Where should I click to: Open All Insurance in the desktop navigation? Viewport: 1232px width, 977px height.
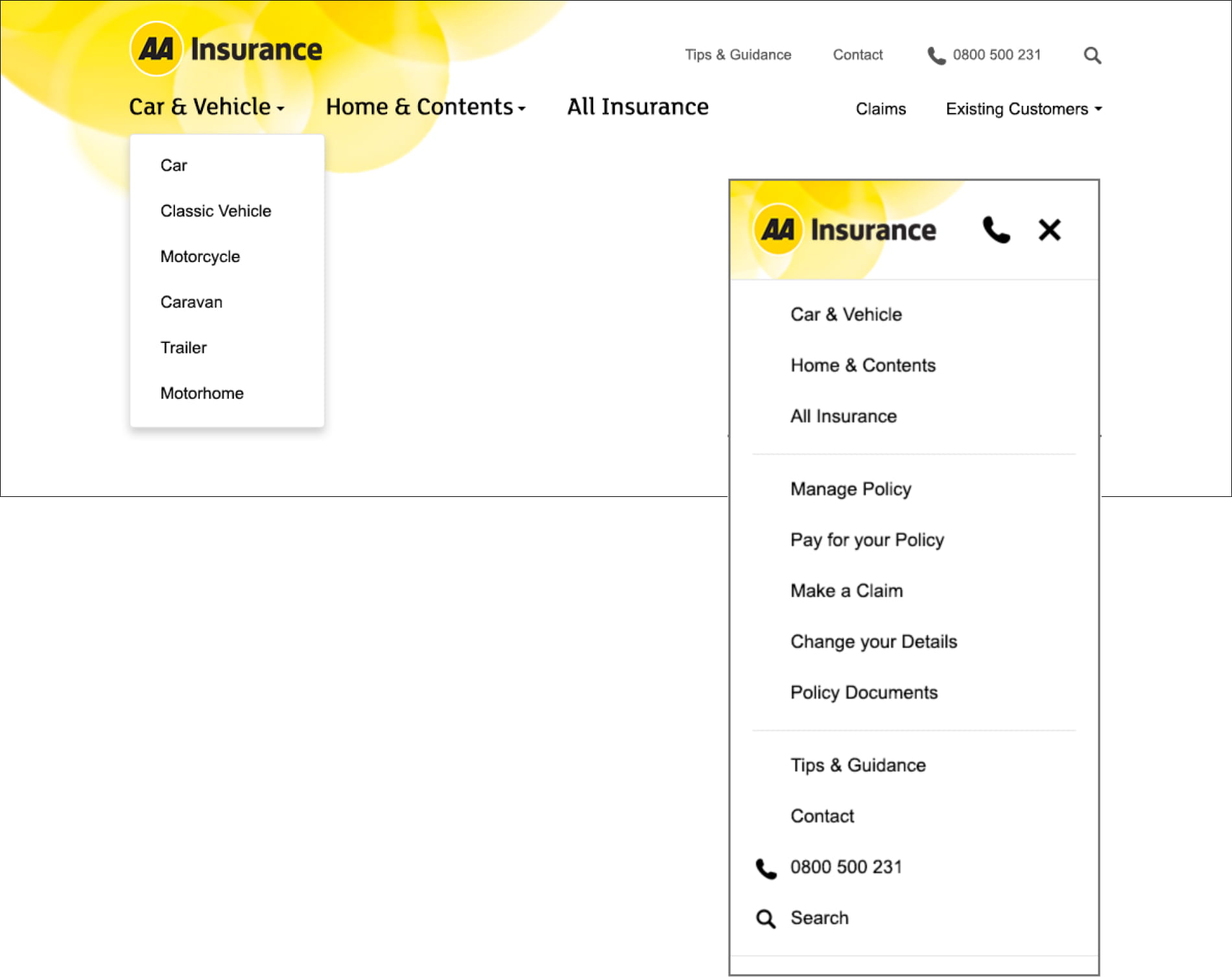[638, 107]
